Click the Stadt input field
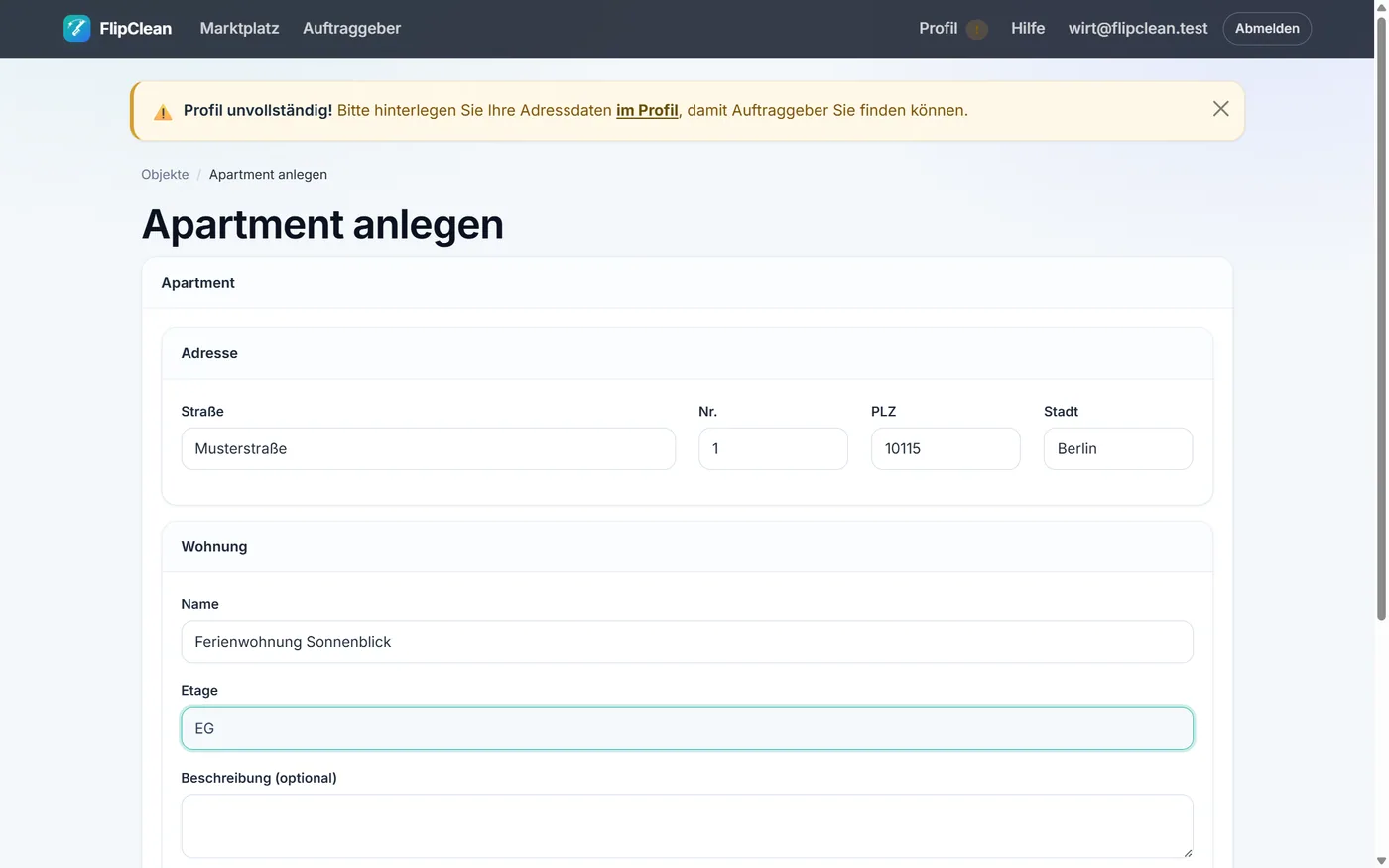 click(1118, 448)
